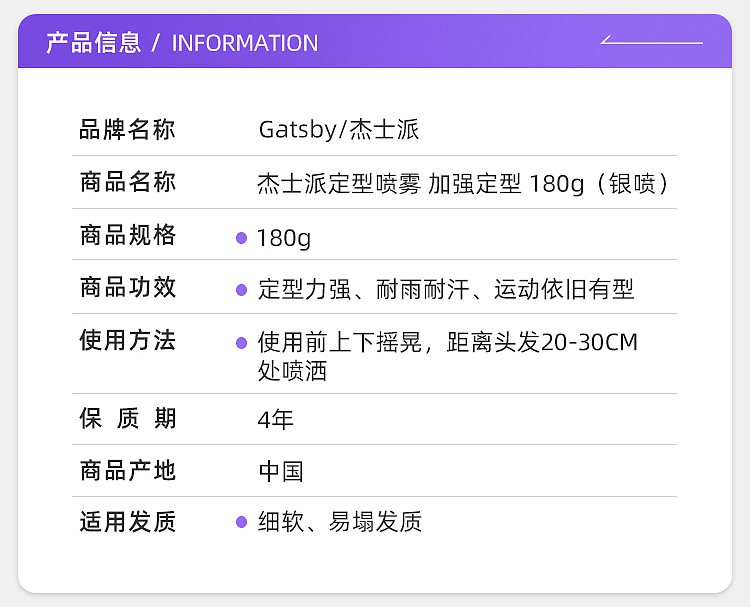
Task: Select the 使用方法 row label
Action: coord(128,340)
